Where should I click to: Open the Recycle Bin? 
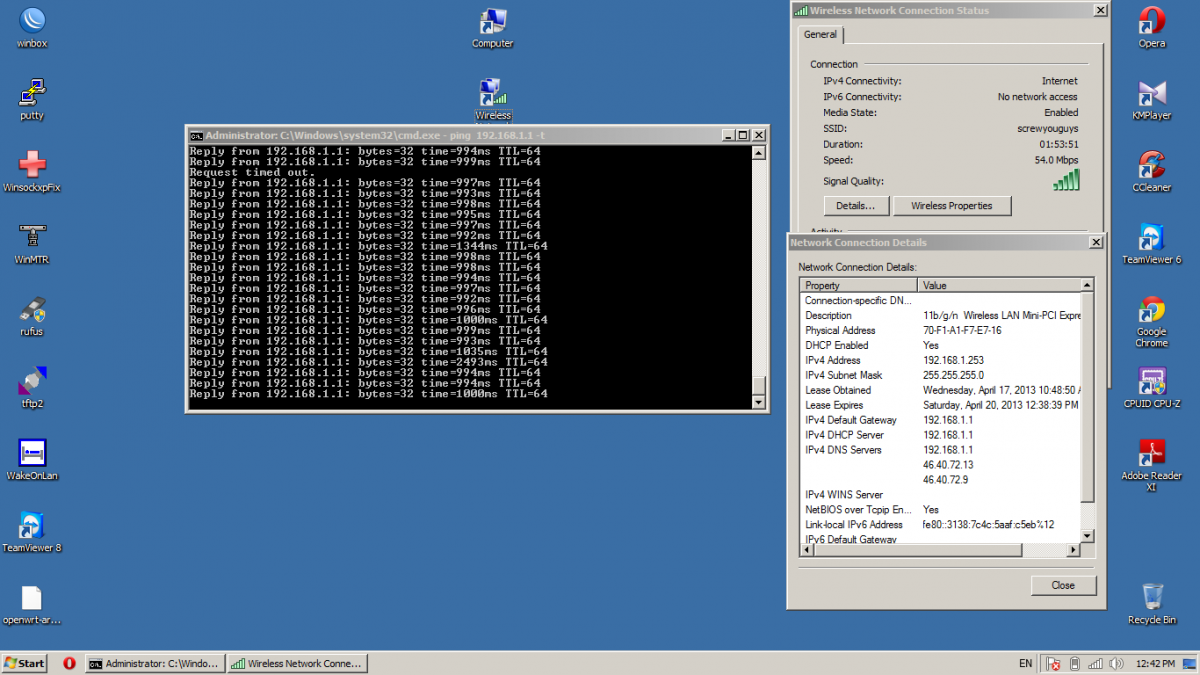pos(1151,598)
